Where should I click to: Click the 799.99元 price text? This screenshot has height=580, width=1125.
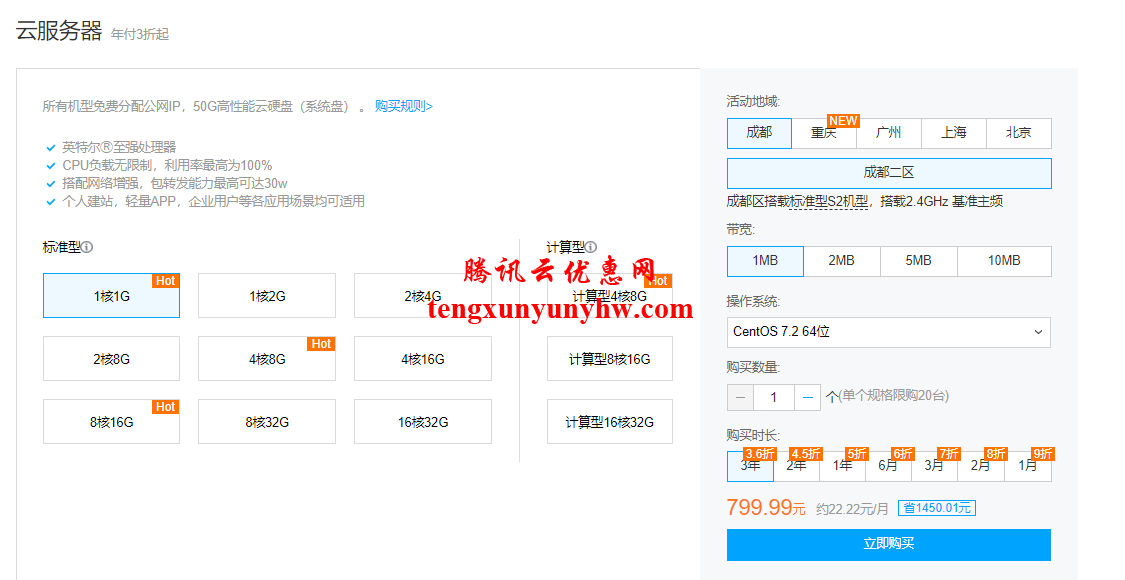tap(766, 508)
